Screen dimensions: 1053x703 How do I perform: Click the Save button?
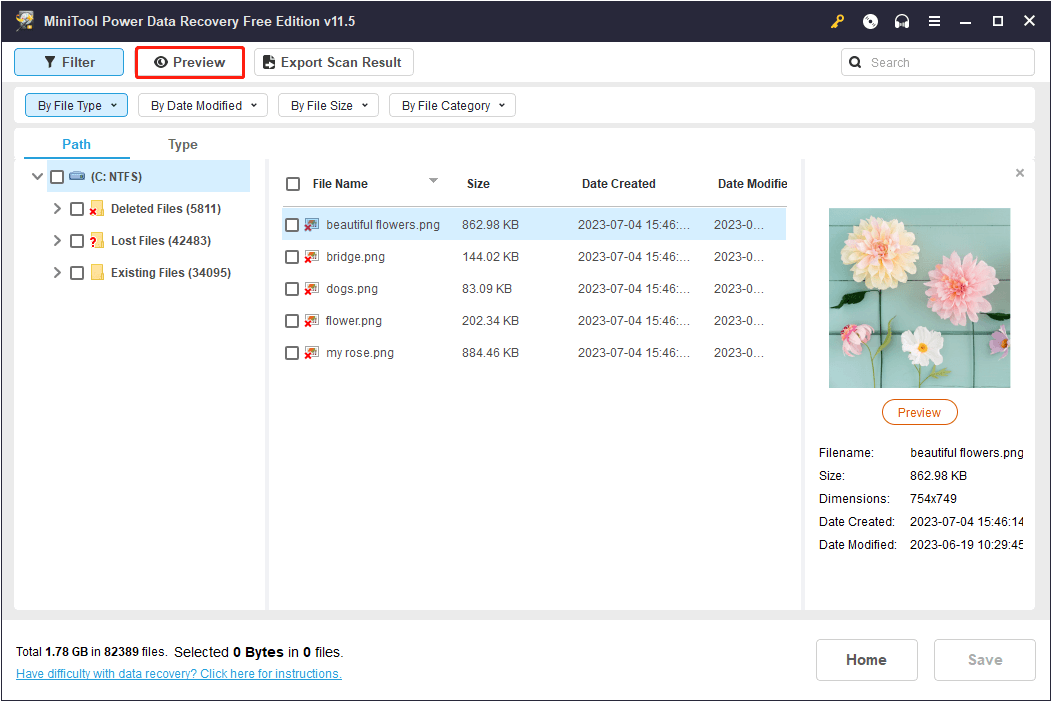[x=985, y=660]
